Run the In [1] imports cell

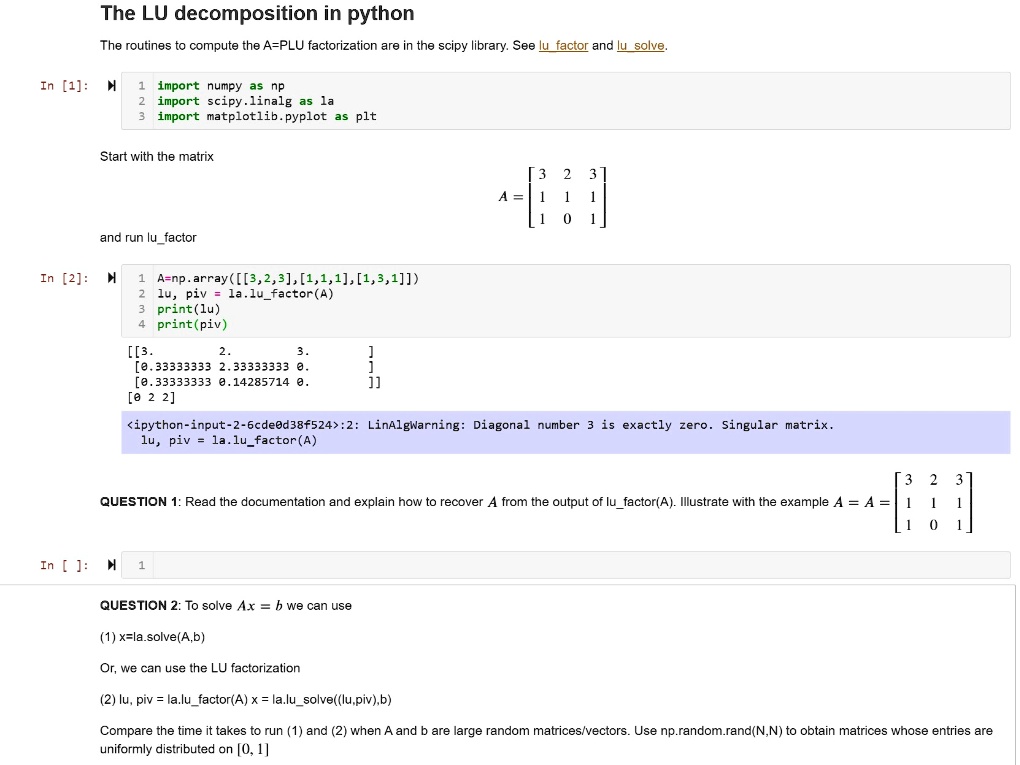pyautogui.click(x=112, y=86)
